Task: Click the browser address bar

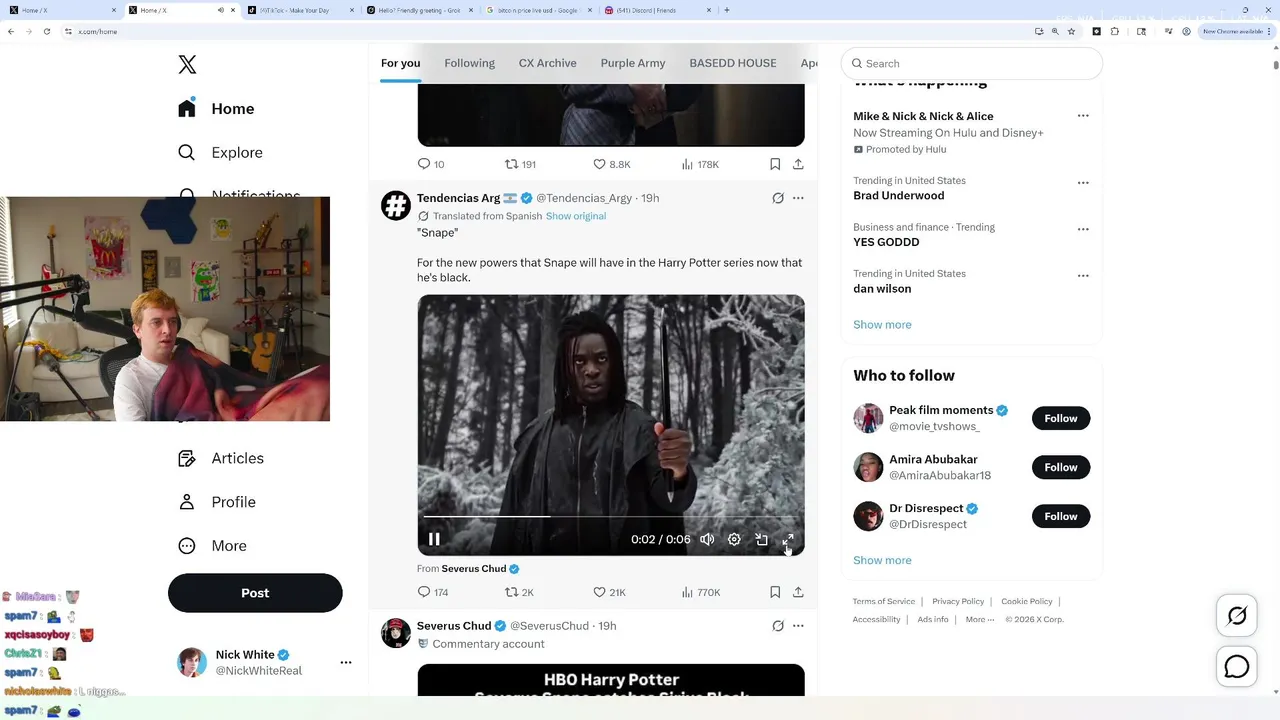Action: 545,31
